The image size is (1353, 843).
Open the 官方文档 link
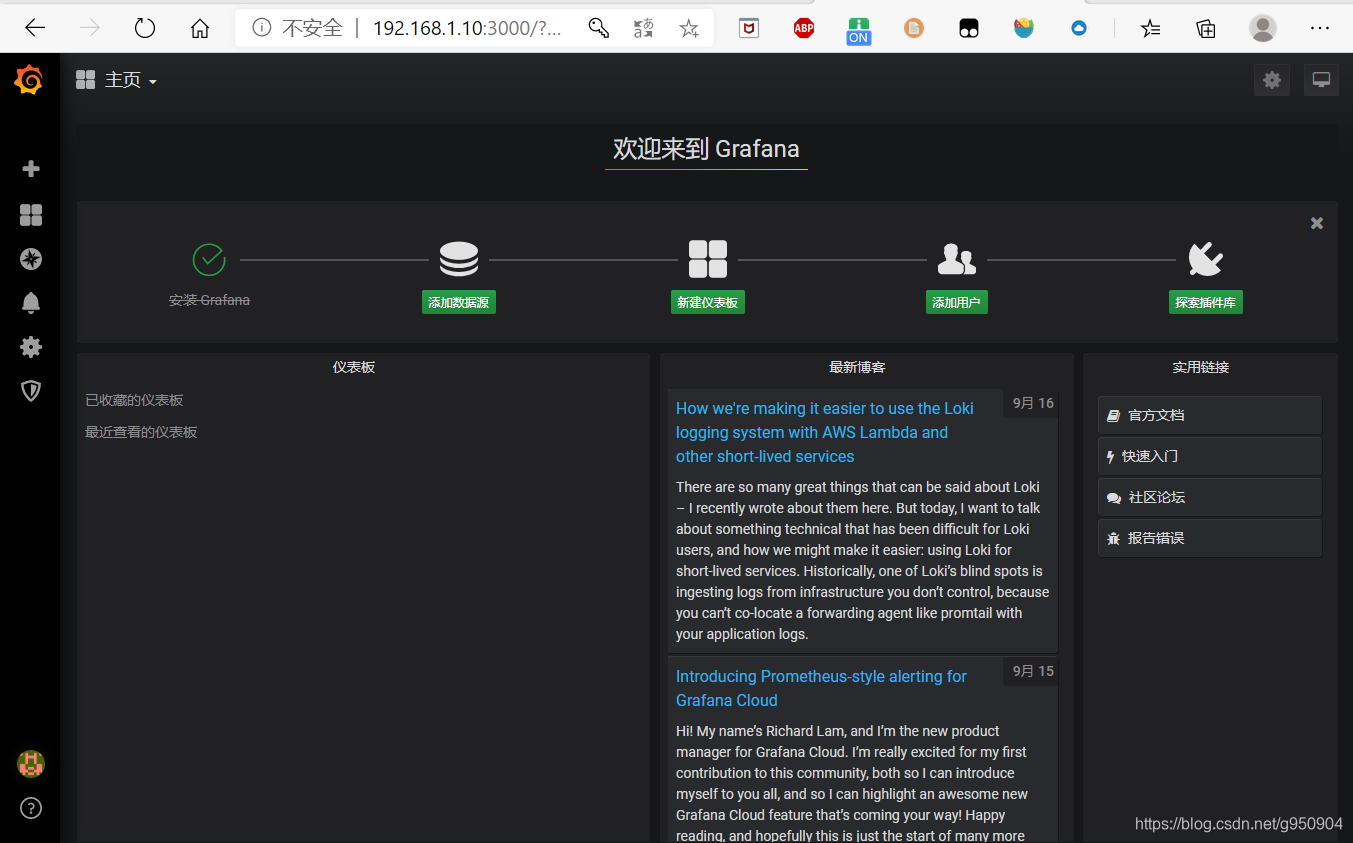pyautogui.click(x=1209, y=415)
